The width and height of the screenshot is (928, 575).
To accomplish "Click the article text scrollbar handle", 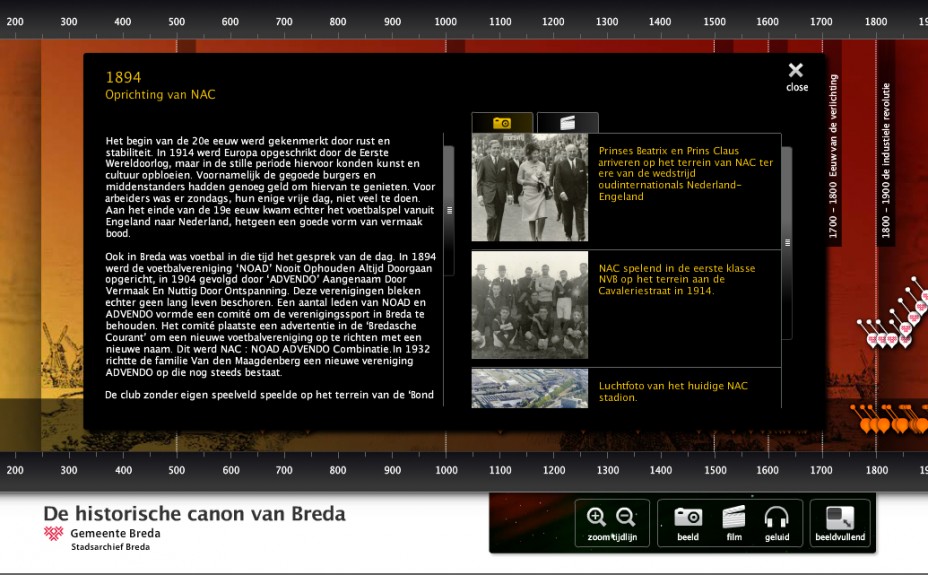I will (449, 210).
